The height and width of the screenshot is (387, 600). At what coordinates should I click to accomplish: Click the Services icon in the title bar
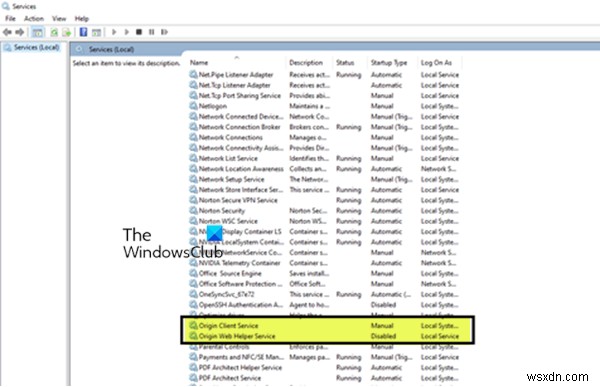click(6, 6)
